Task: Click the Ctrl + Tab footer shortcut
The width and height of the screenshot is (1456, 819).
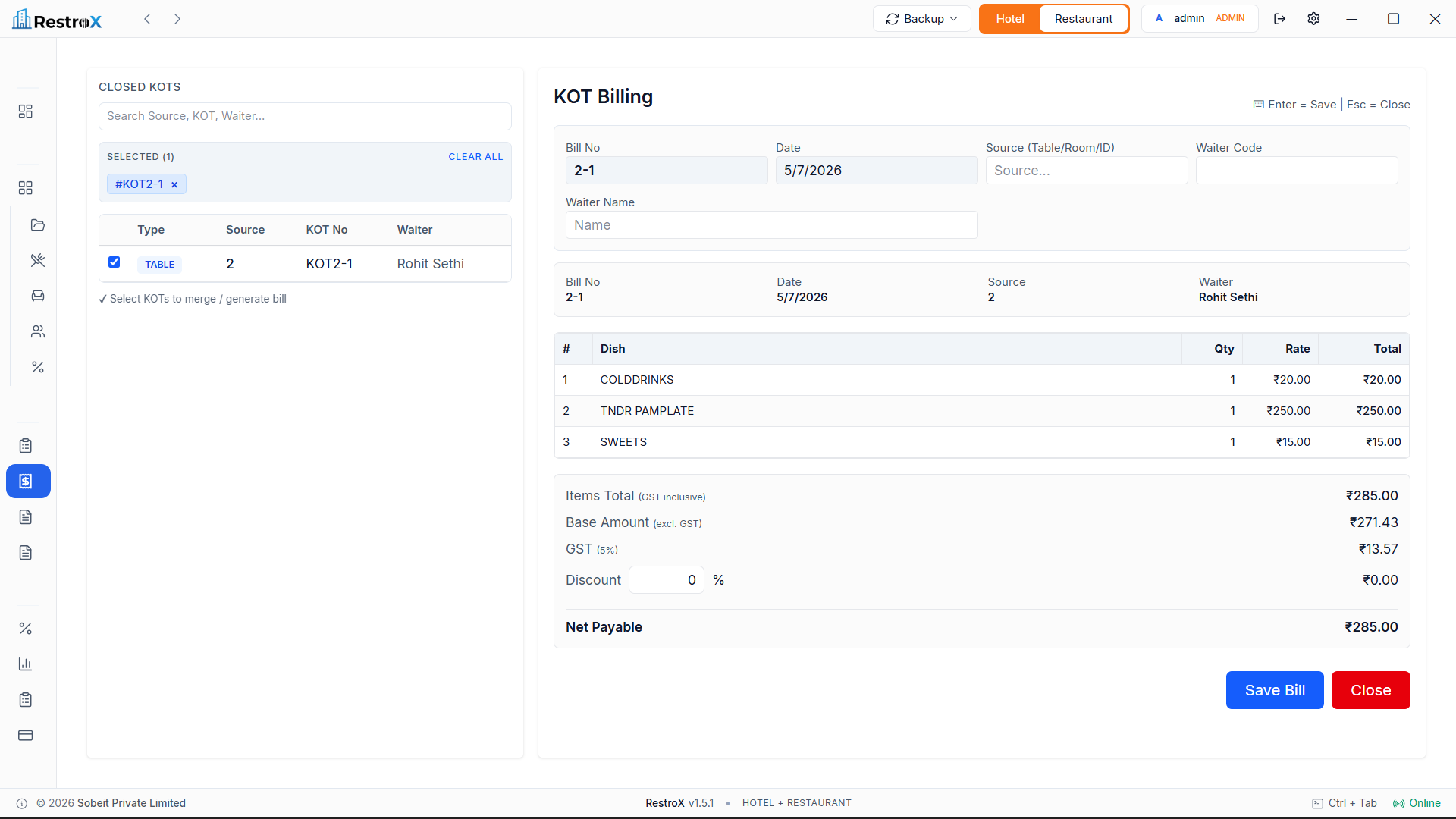Action: (1345, 803)
